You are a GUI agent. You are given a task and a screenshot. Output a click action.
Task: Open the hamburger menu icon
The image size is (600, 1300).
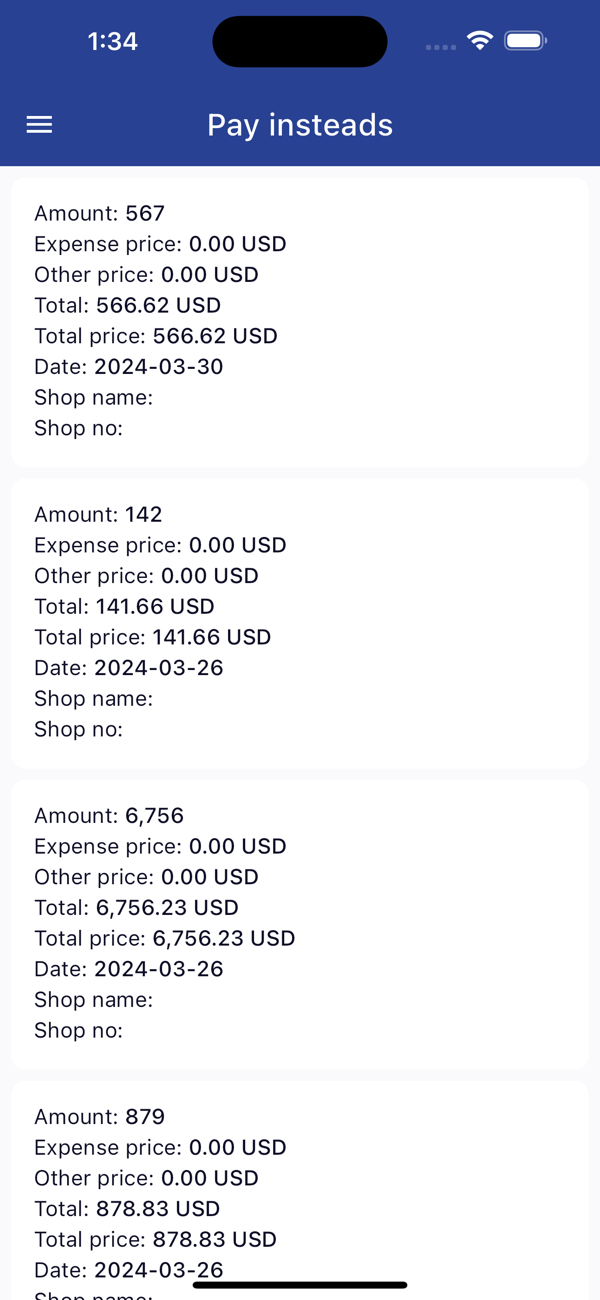coord(39,124)
